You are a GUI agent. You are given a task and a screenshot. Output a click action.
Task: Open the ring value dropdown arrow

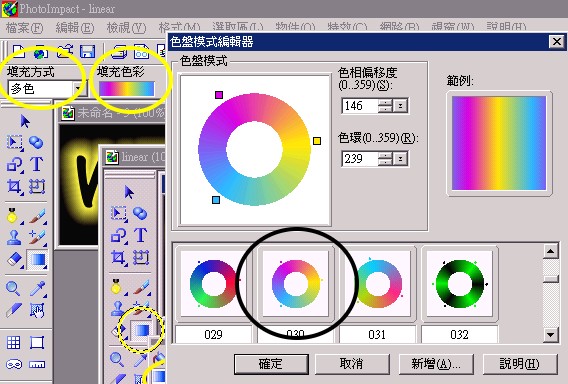point(400,159)
